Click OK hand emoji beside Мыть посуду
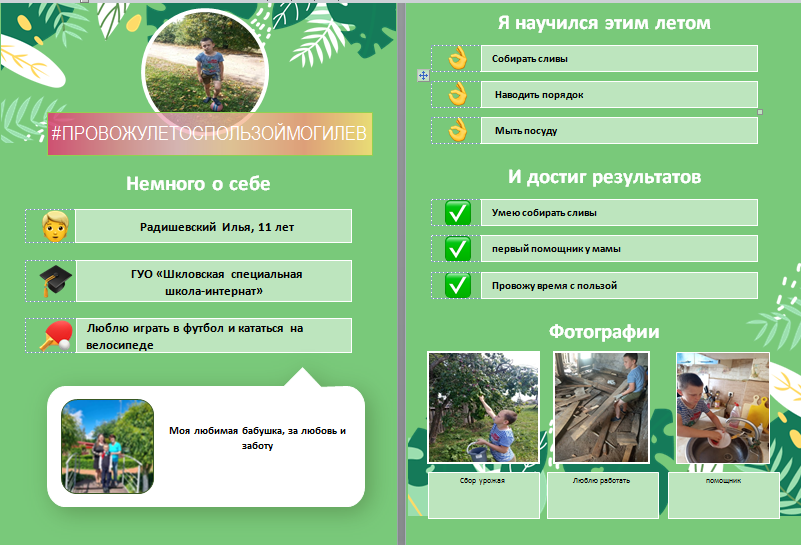Screen dimensions: 801x545 (x=458, y=130)
